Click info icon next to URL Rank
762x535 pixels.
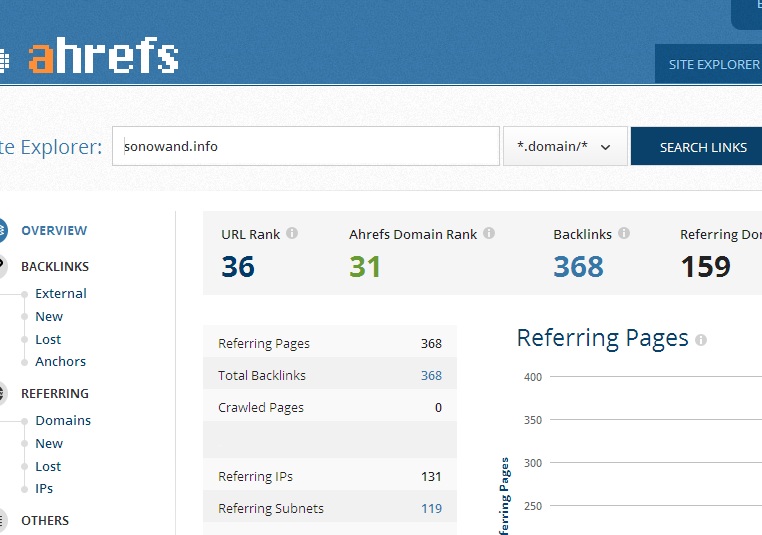[292, 234]
